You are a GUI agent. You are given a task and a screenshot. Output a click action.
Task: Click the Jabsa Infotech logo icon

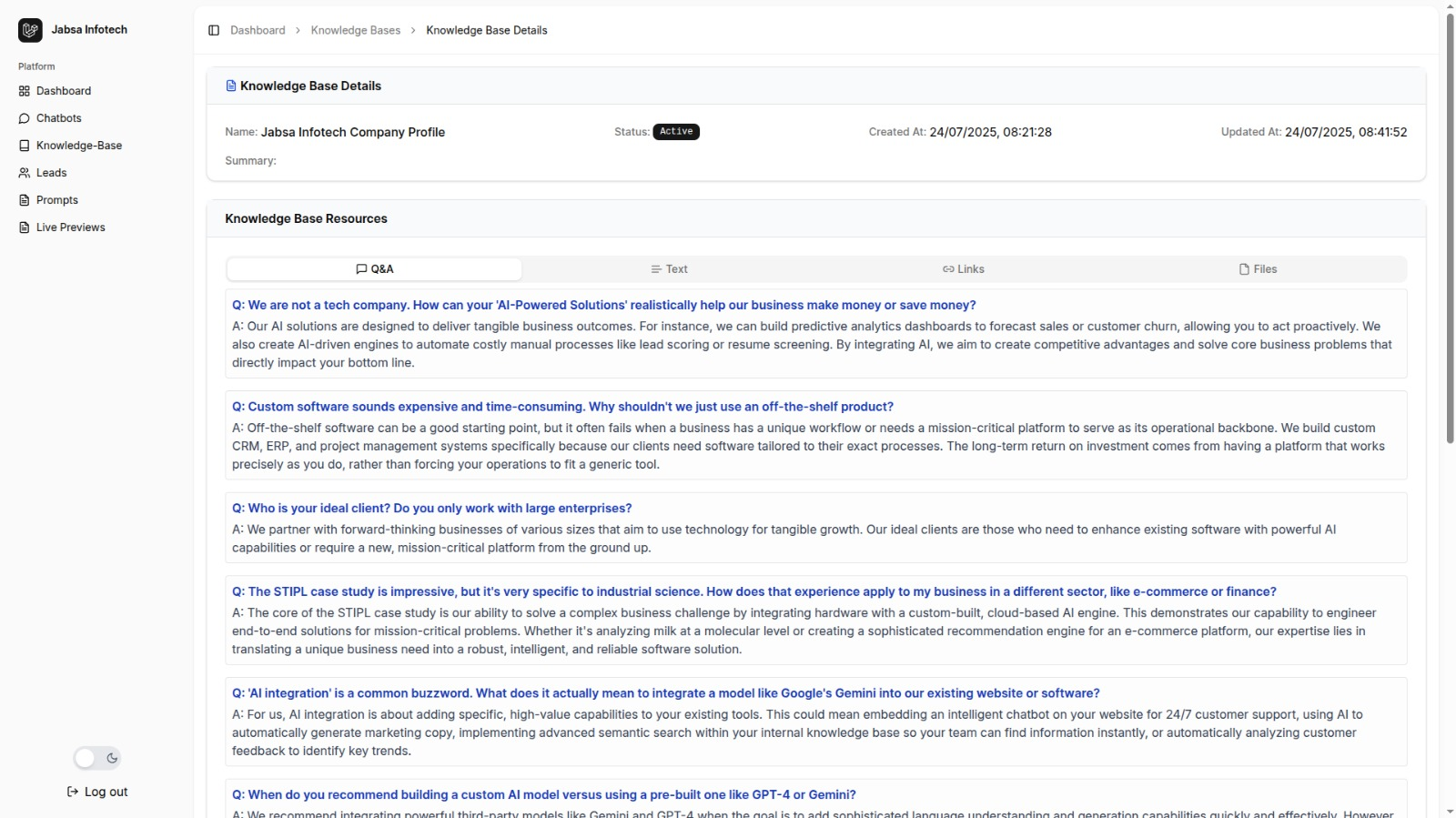tap(30, 30)
